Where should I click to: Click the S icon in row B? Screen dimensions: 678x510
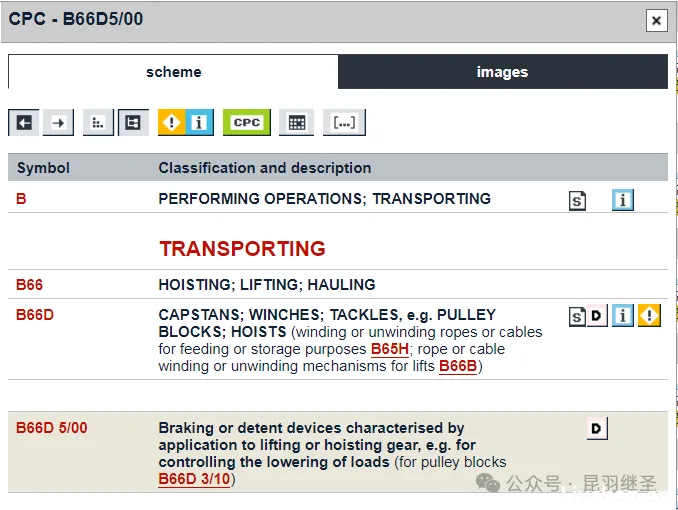point(577,200)
